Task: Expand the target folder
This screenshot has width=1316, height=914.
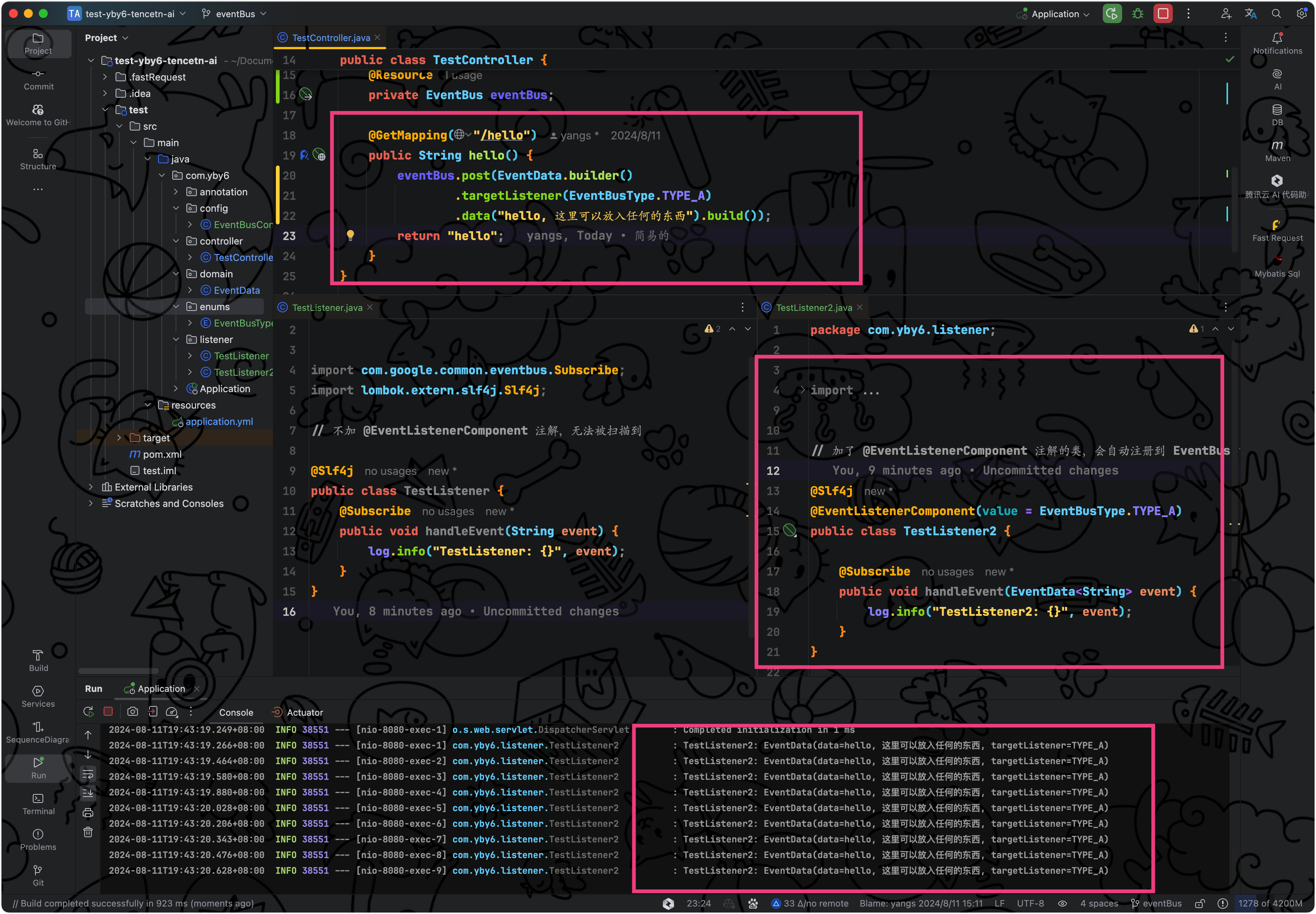Action: (x=119, y=438)
